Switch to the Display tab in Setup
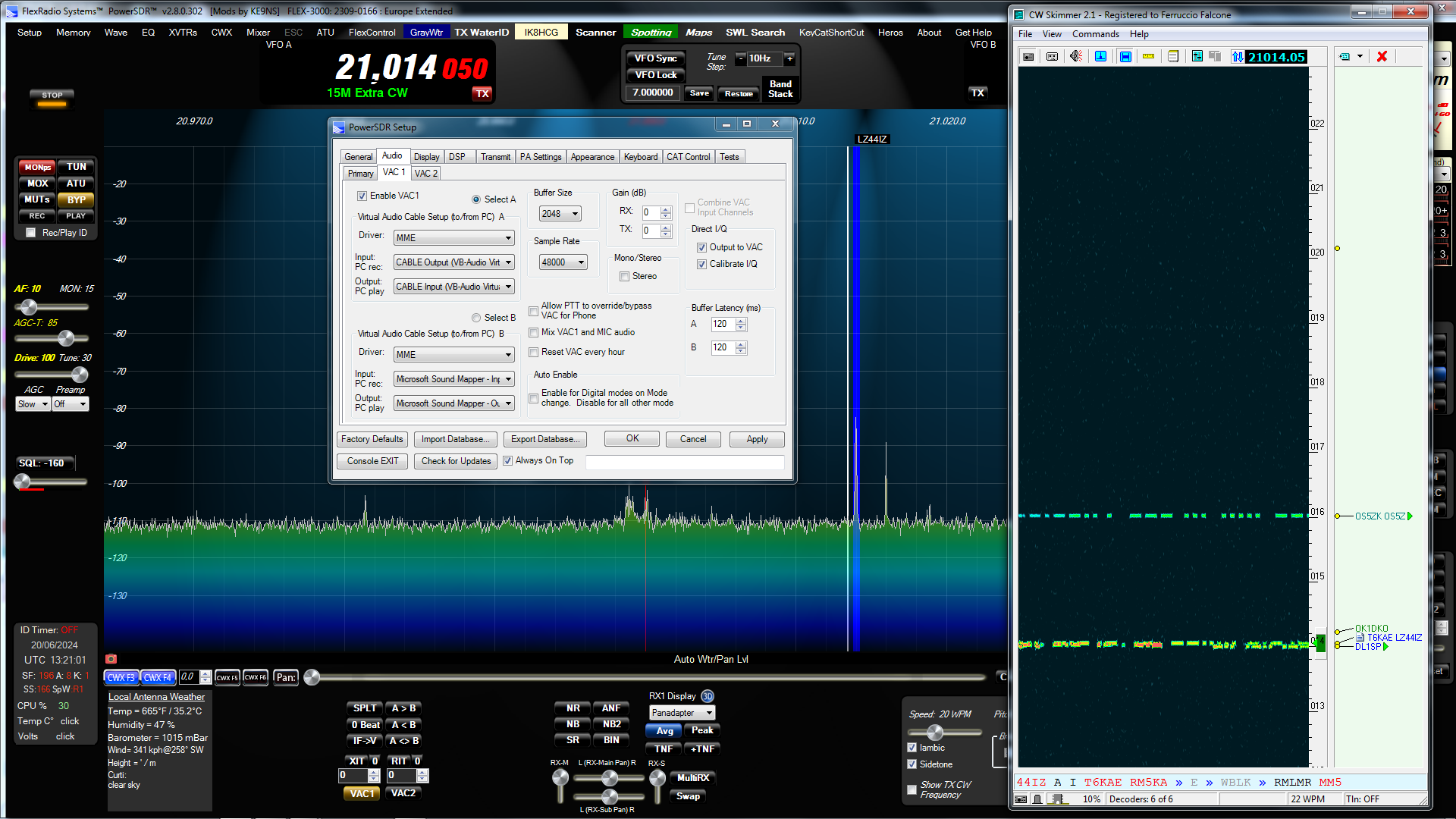This screenshot has width=1456, height=819. [x=426, y=157]
